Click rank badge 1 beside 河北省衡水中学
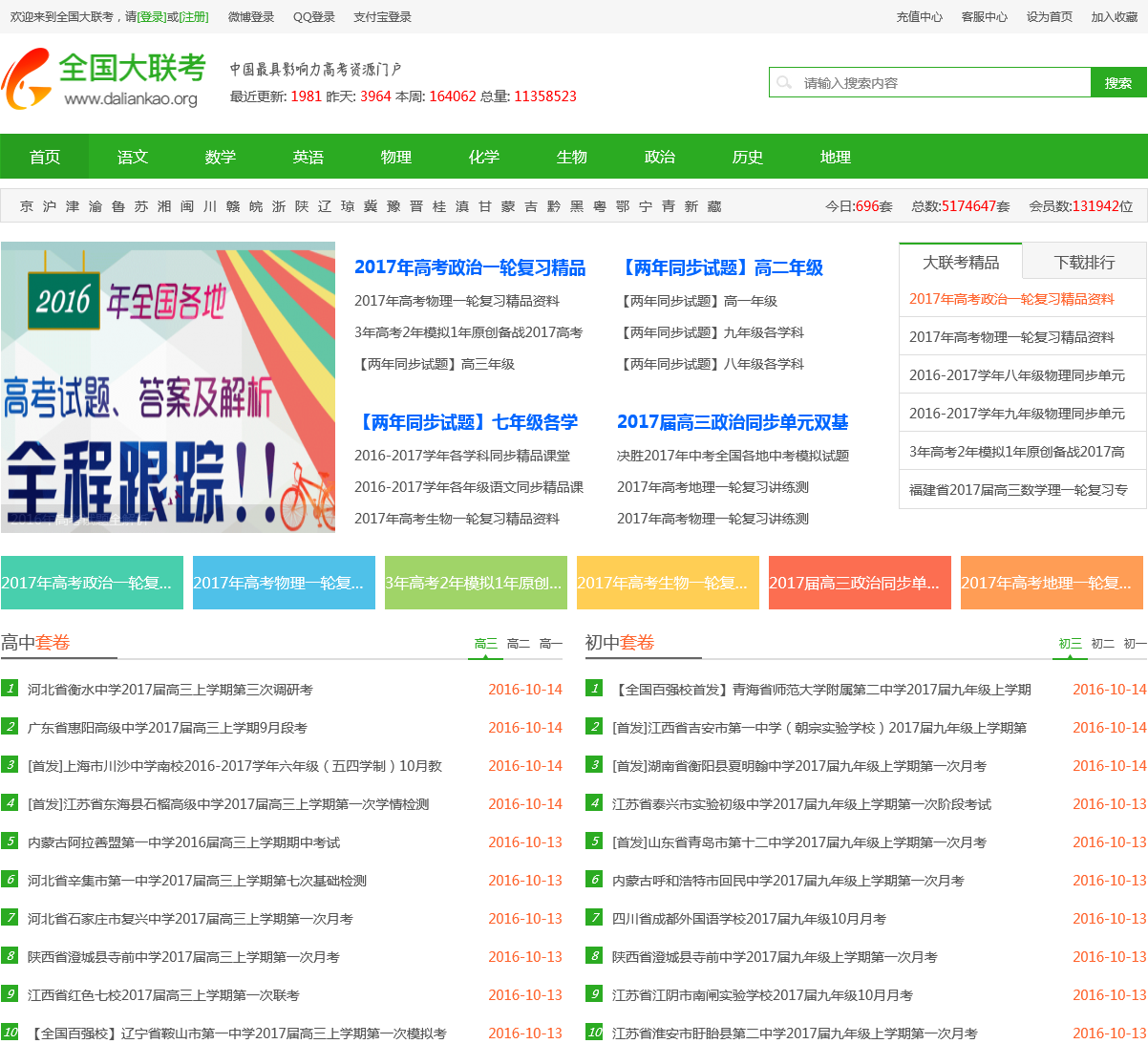The height and width of the screenshot is (1044, 1148). [10, 688]
